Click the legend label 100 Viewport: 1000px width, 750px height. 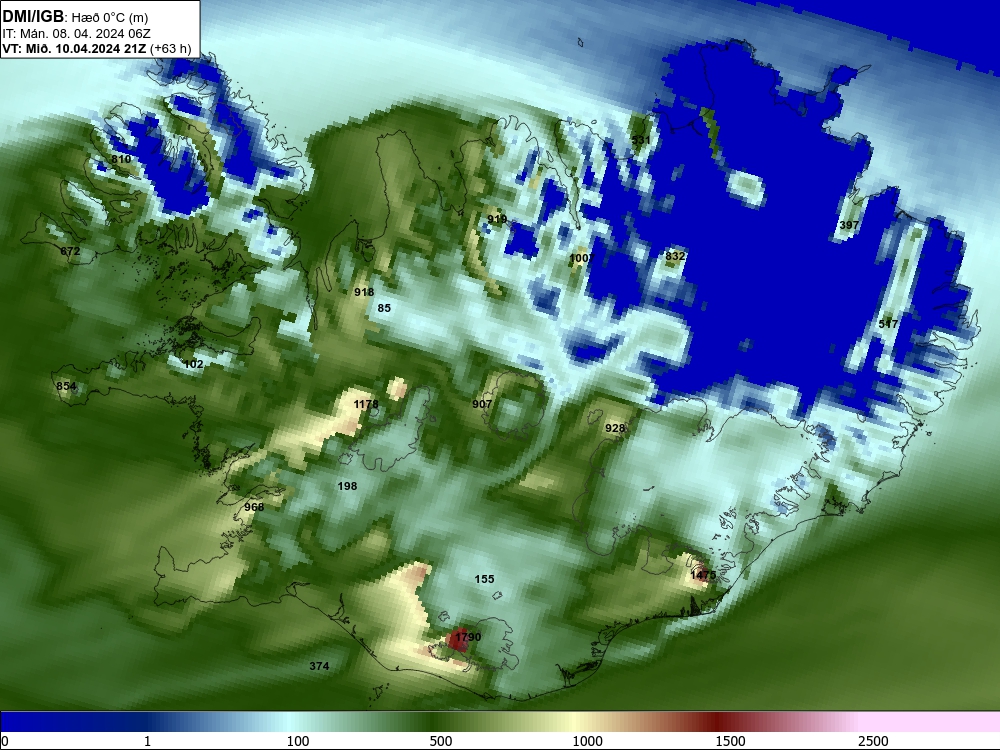pos(298,741)
